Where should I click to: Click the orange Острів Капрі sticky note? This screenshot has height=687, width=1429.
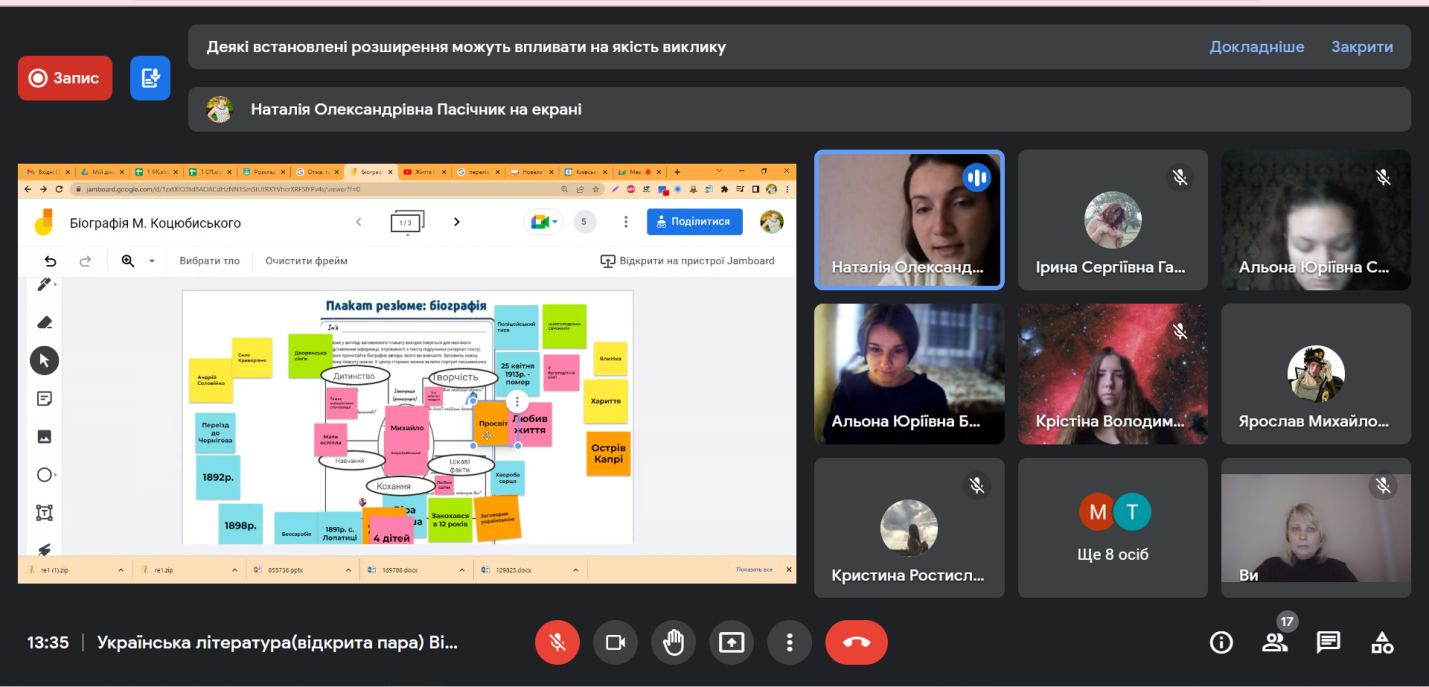pyautogui.click(x=608, y=453)
